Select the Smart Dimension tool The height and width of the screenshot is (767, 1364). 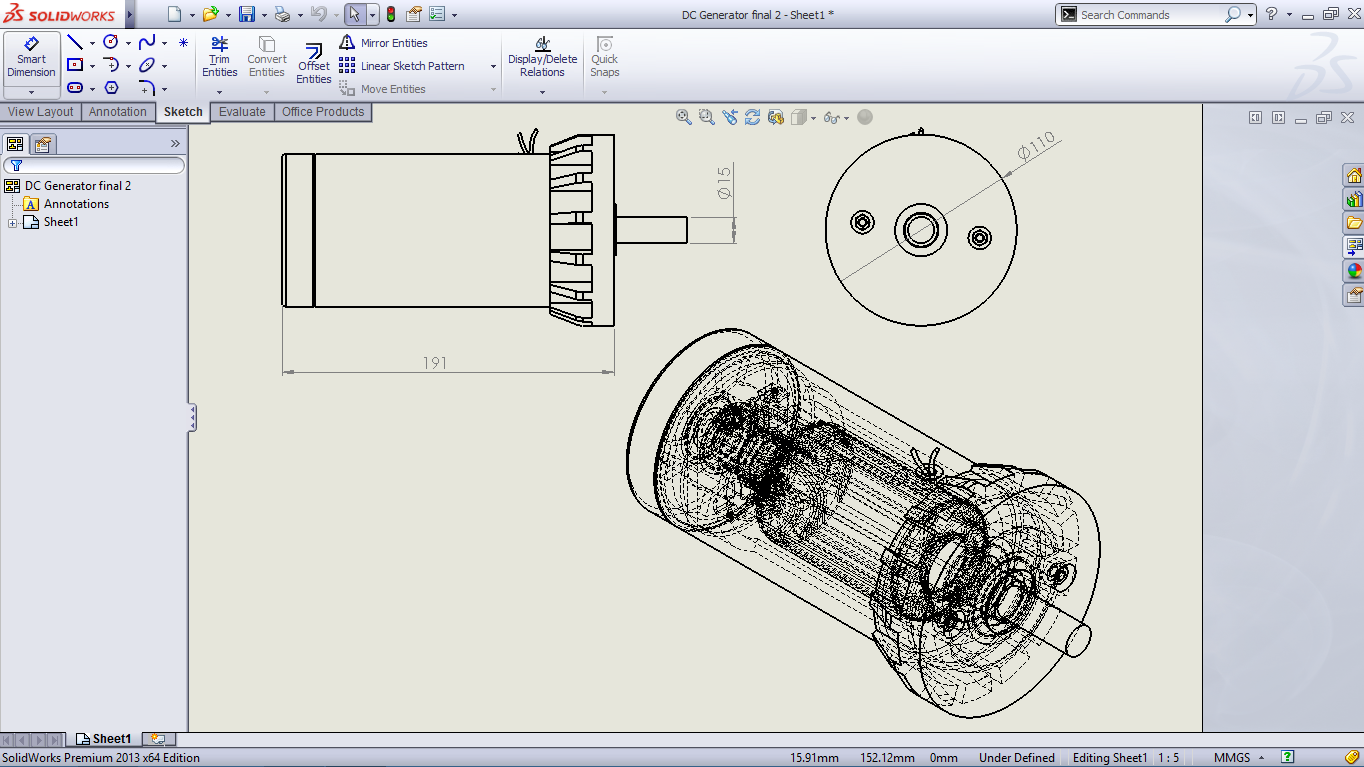click(31, 58)
